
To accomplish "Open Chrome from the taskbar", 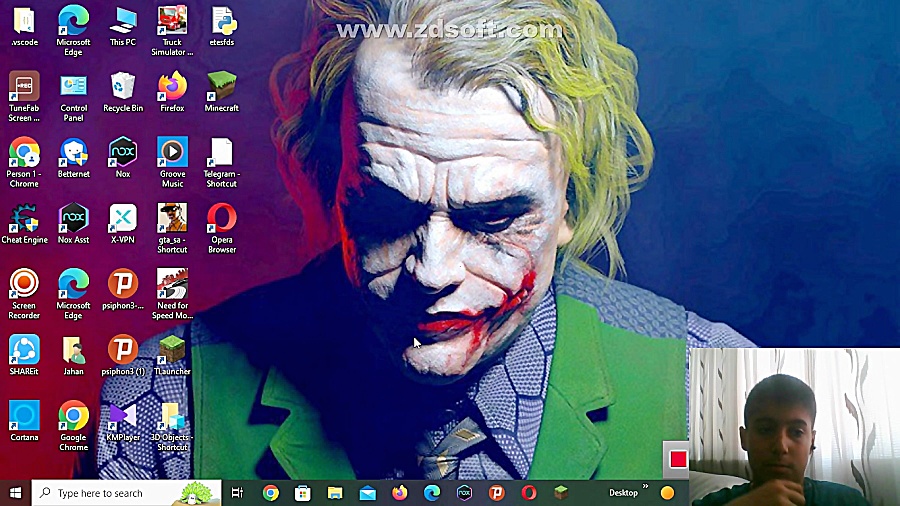I will [270, 493].
